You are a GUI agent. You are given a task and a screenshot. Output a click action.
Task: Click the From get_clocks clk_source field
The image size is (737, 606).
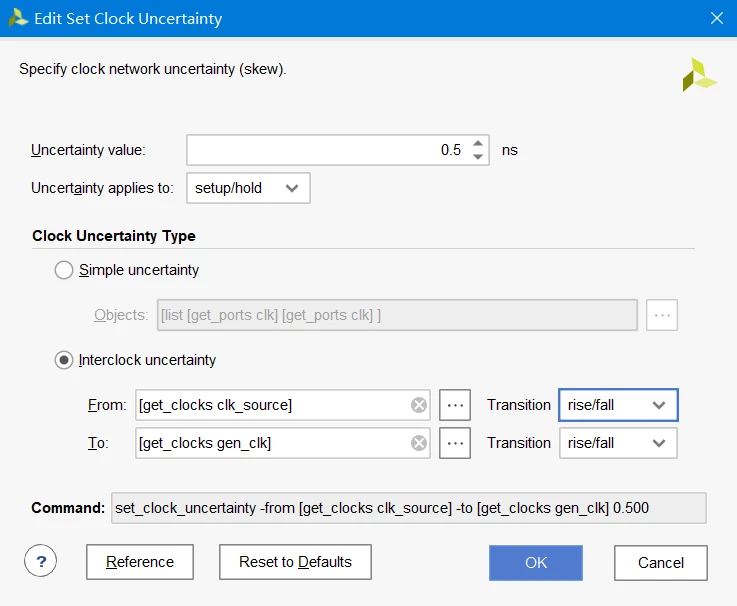click(x=270, y=405)
